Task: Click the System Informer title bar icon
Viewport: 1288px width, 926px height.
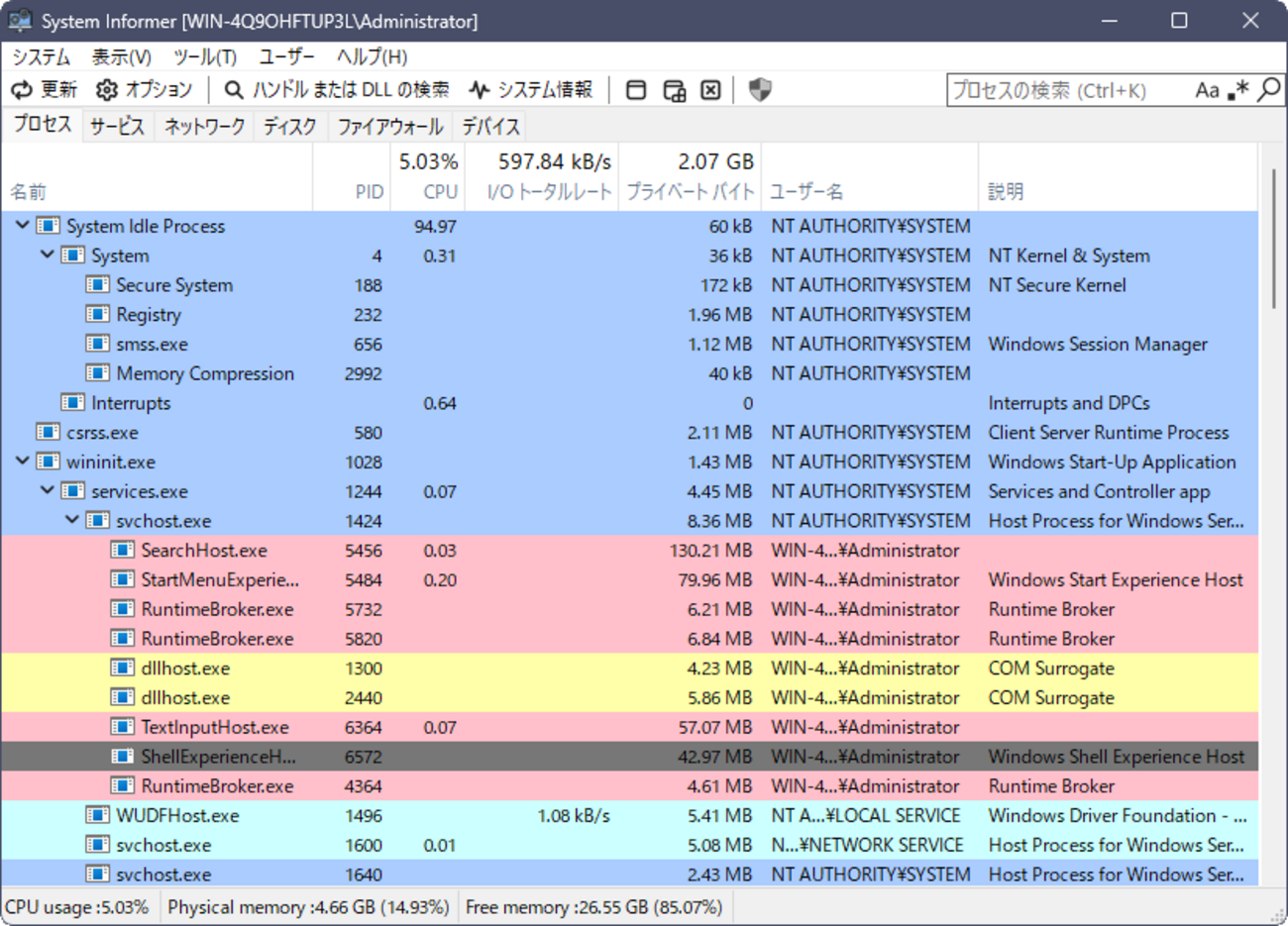Action: pyautogui.click(x=19, y=20)
